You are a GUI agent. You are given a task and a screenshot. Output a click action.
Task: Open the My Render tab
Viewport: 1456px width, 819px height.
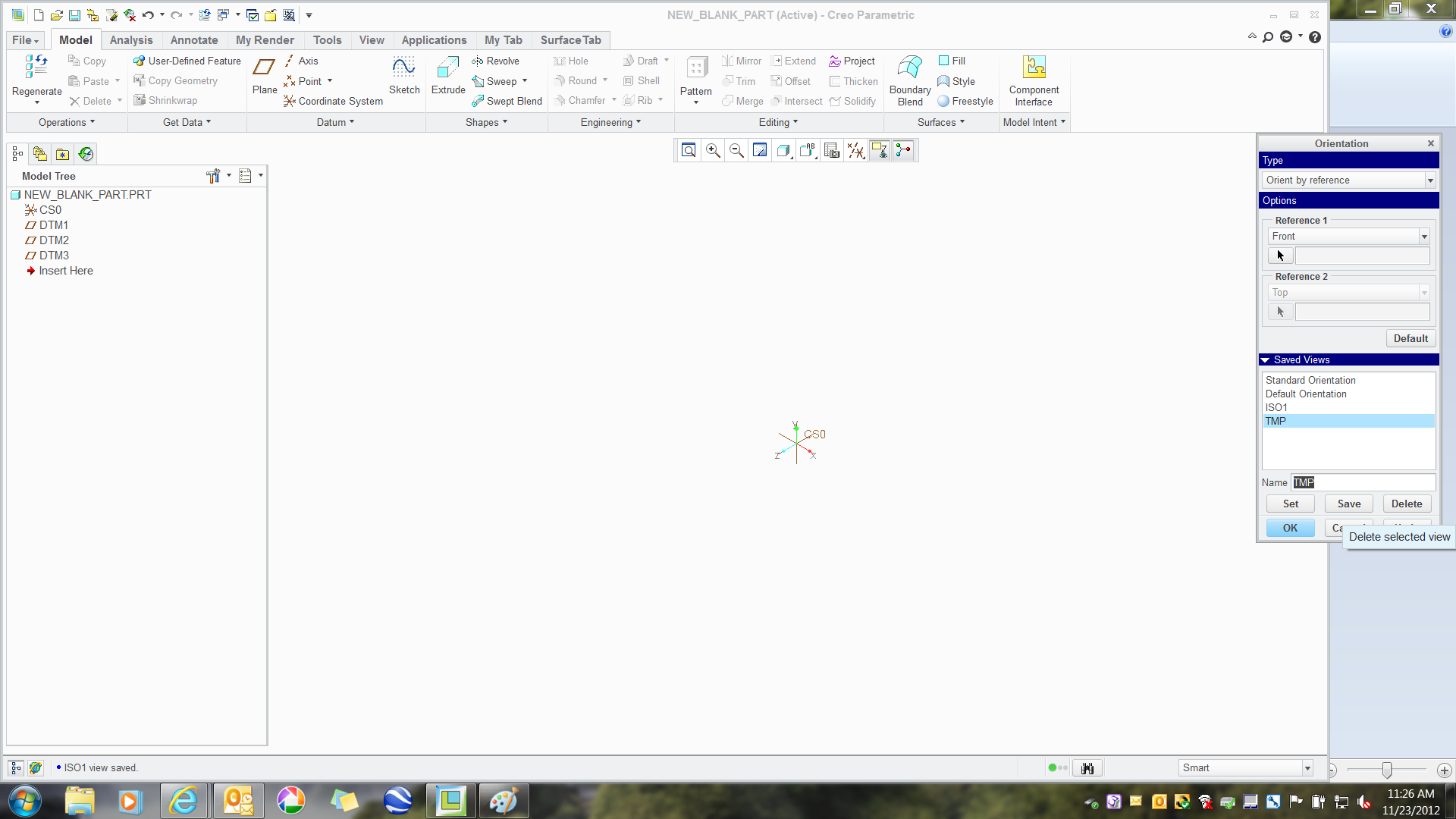265,40
